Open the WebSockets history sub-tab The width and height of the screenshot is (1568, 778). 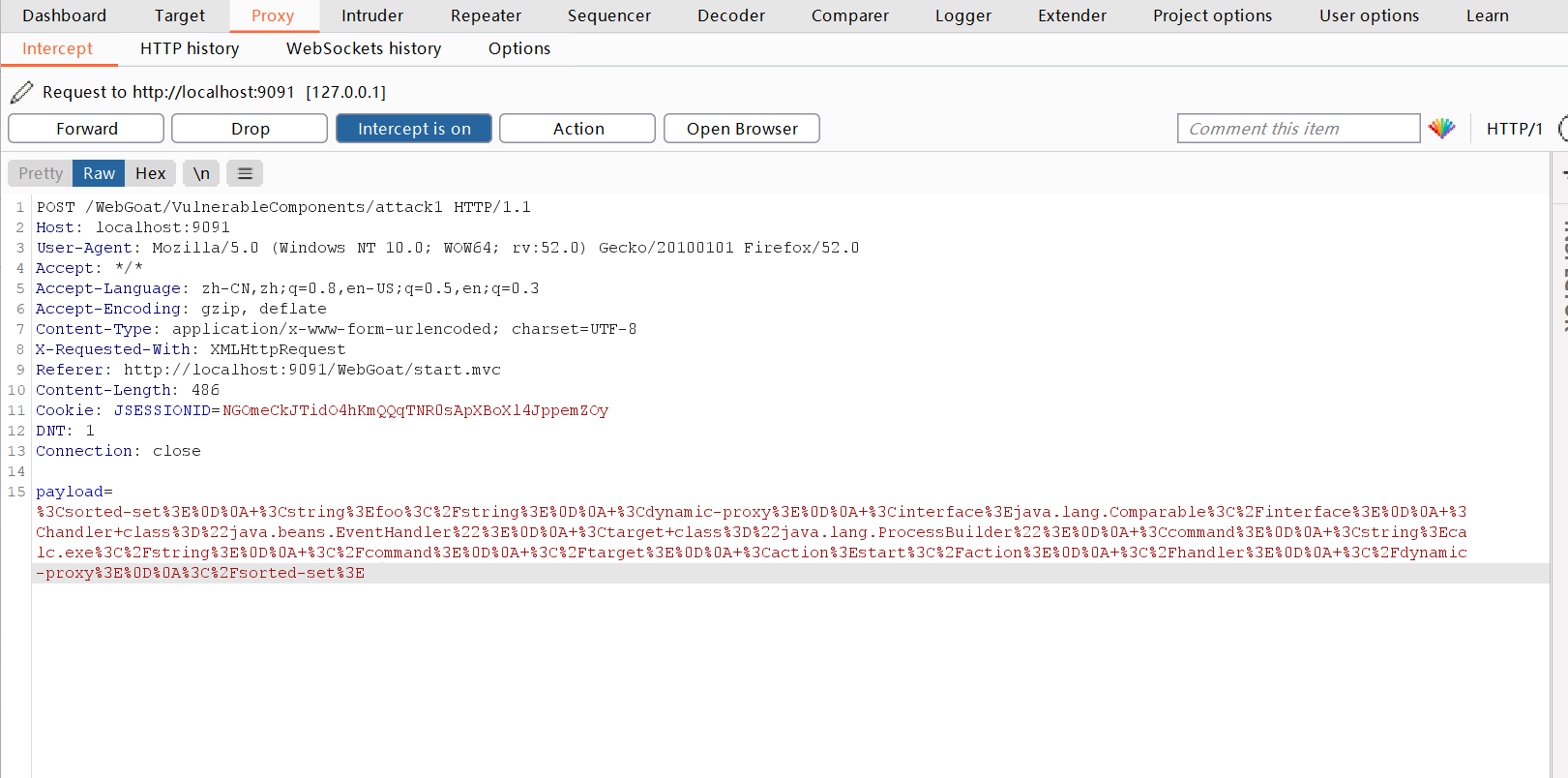tap(364, 48)
